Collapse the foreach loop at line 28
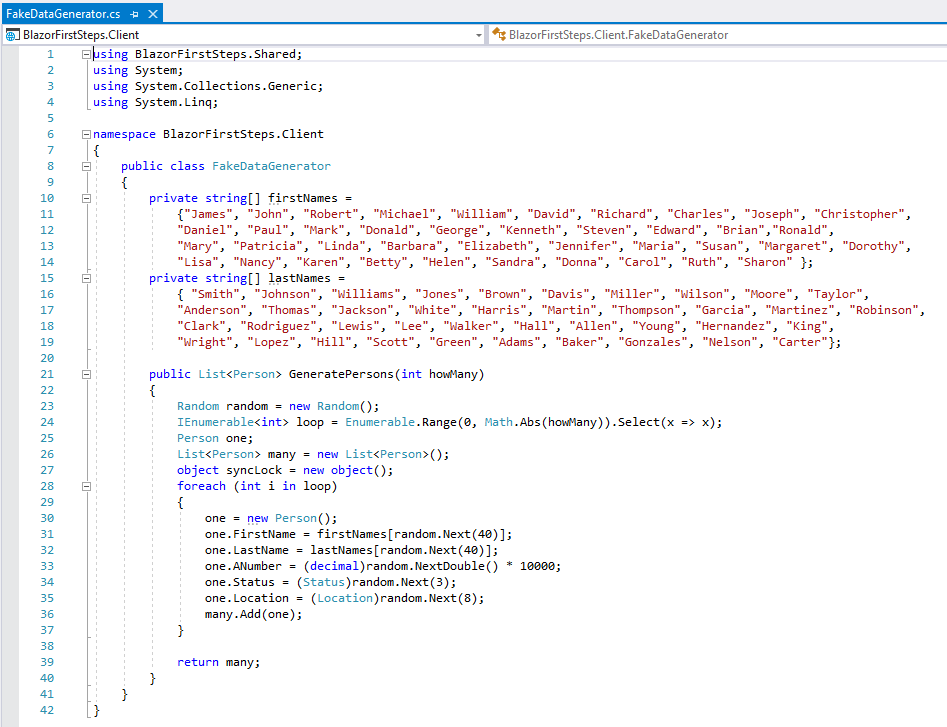 (x=86, y=486)
